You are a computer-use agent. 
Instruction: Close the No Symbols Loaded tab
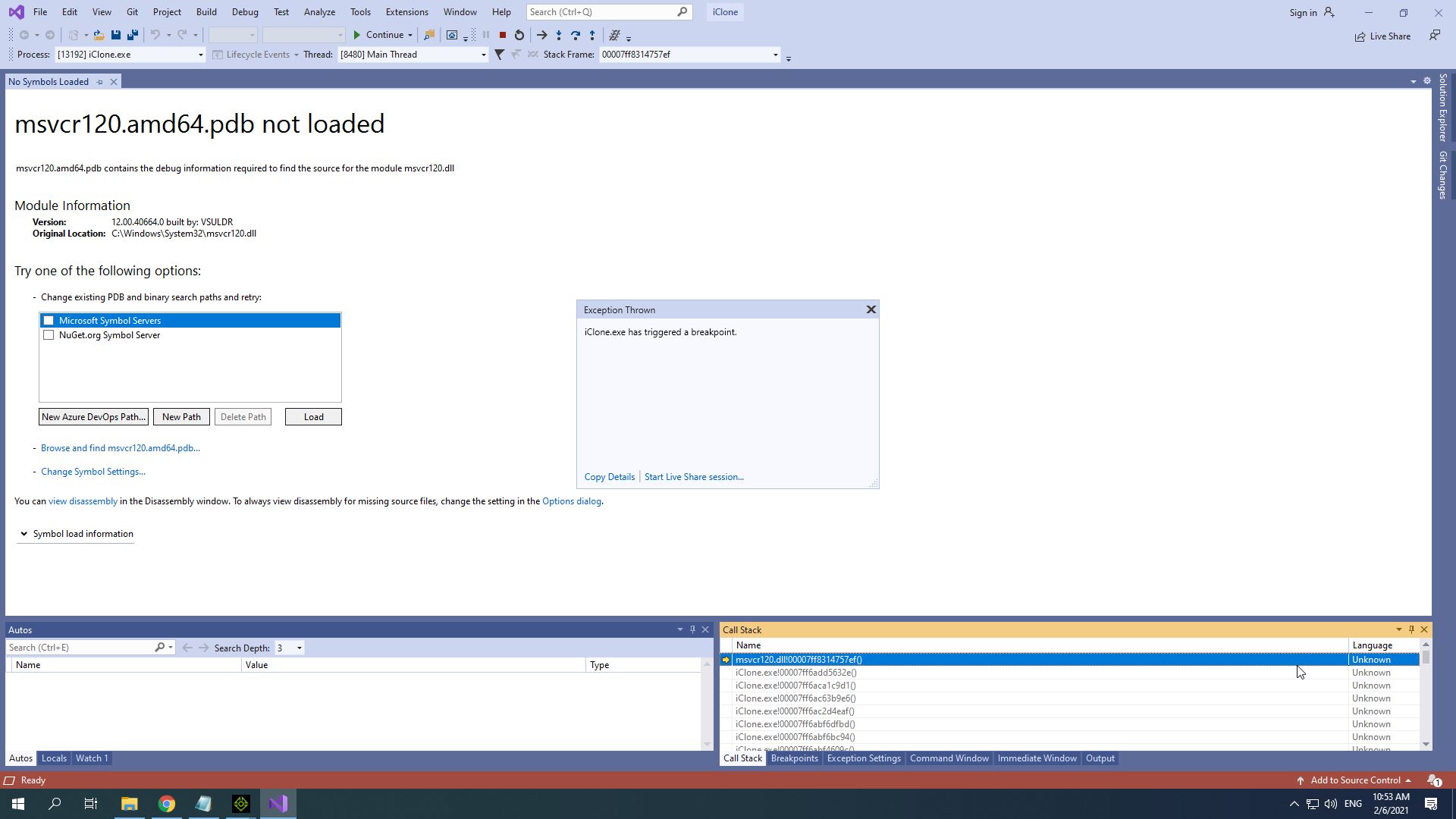(114, 82)
